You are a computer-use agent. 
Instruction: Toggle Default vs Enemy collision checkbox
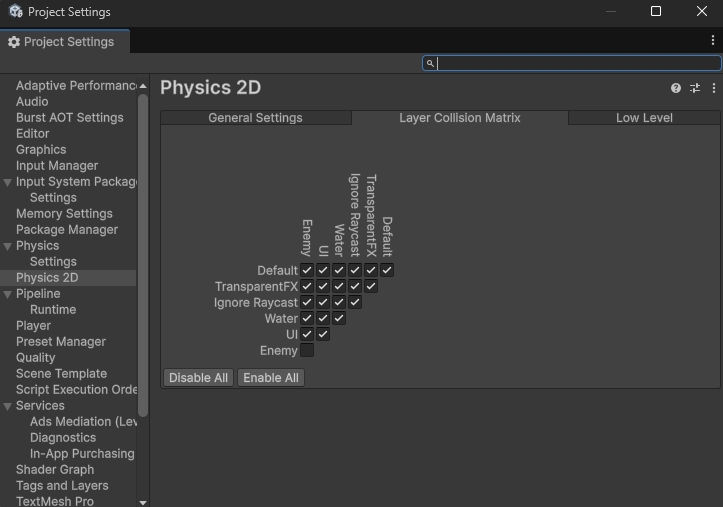307,270
